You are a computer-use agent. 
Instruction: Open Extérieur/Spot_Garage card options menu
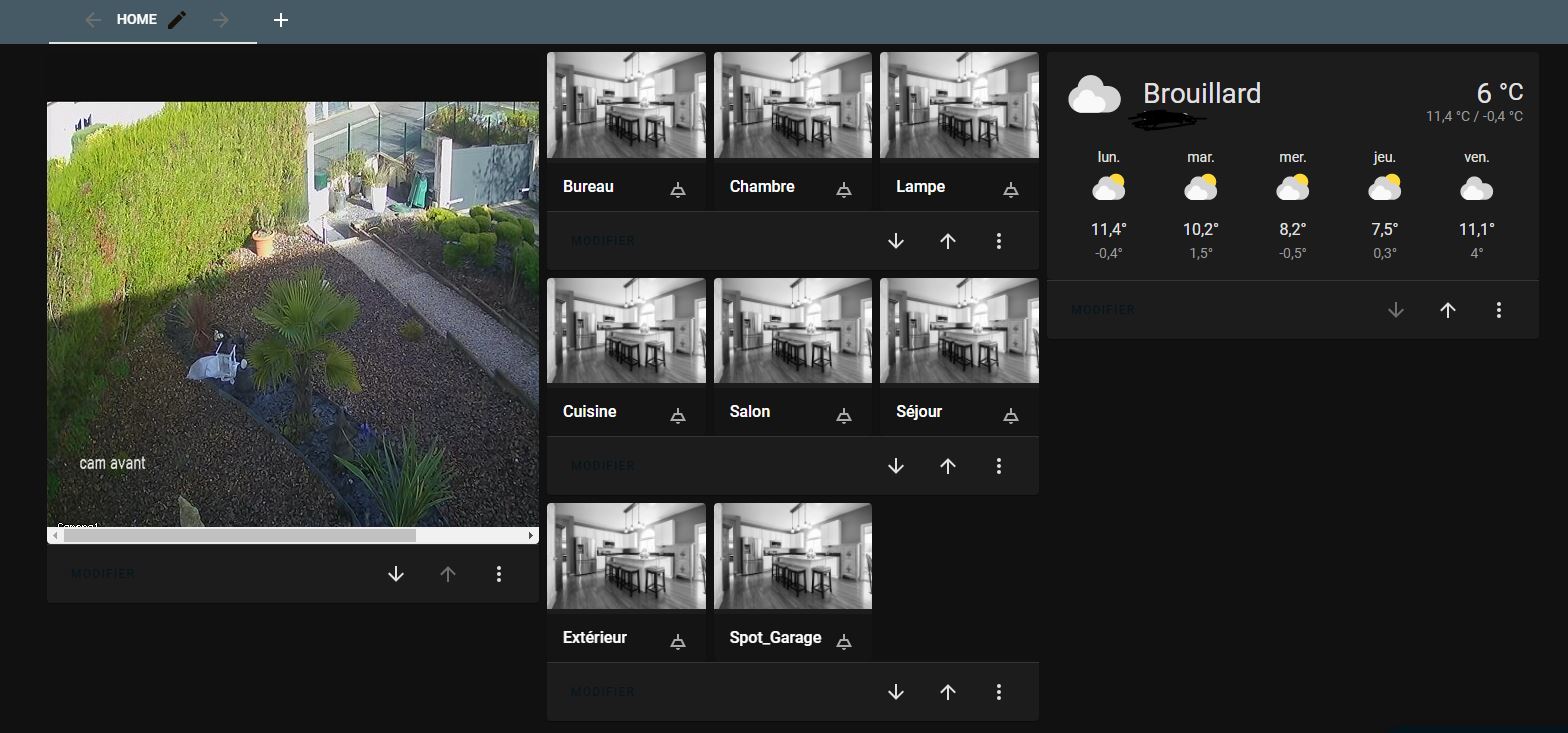(999, 692)
